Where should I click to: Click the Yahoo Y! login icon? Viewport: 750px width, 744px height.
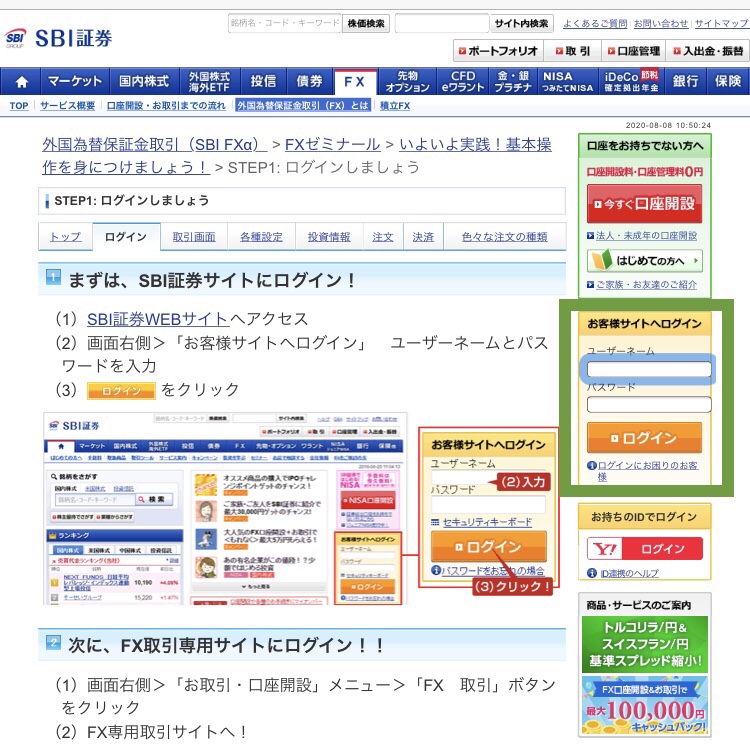pyautogui.click(x=605, y=548)
